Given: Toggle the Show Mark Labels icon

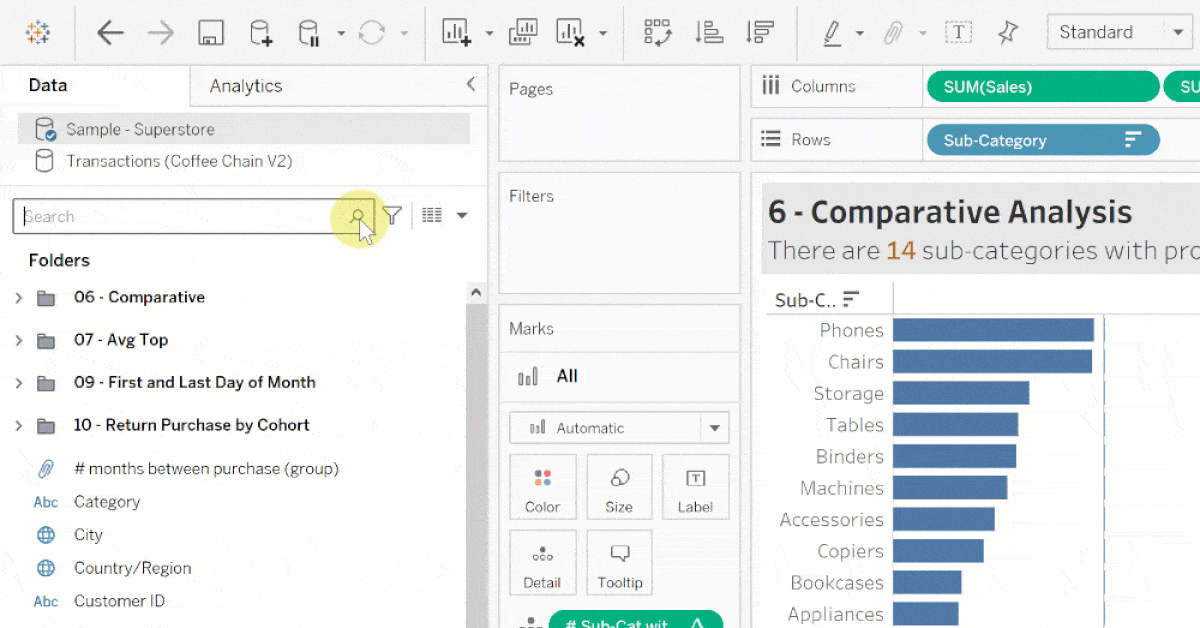Looking at the screenshot, I should [x=958, y=33].
